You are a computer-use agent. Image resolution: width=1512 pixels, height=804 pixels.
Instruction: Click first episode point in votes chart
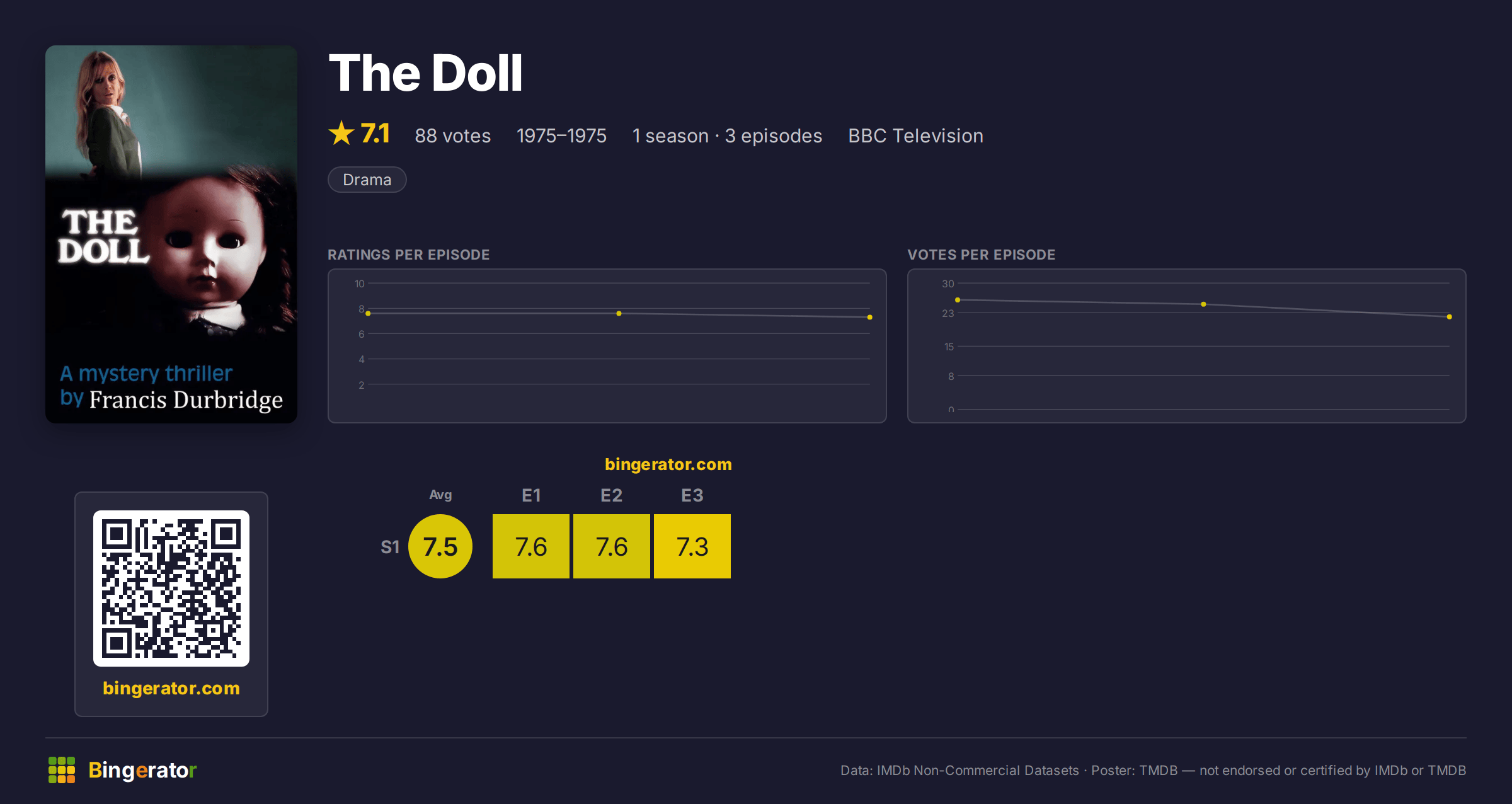pos(958,300)
